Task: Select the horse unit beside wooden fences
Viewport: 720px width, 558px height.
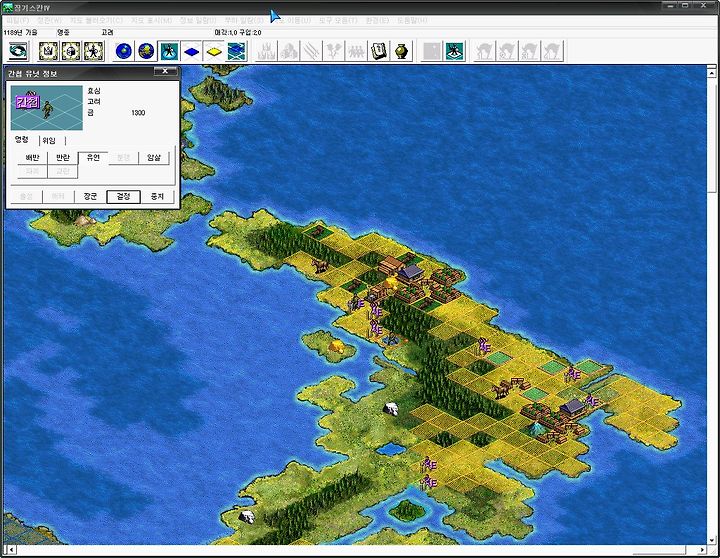Action: [501, 389]
